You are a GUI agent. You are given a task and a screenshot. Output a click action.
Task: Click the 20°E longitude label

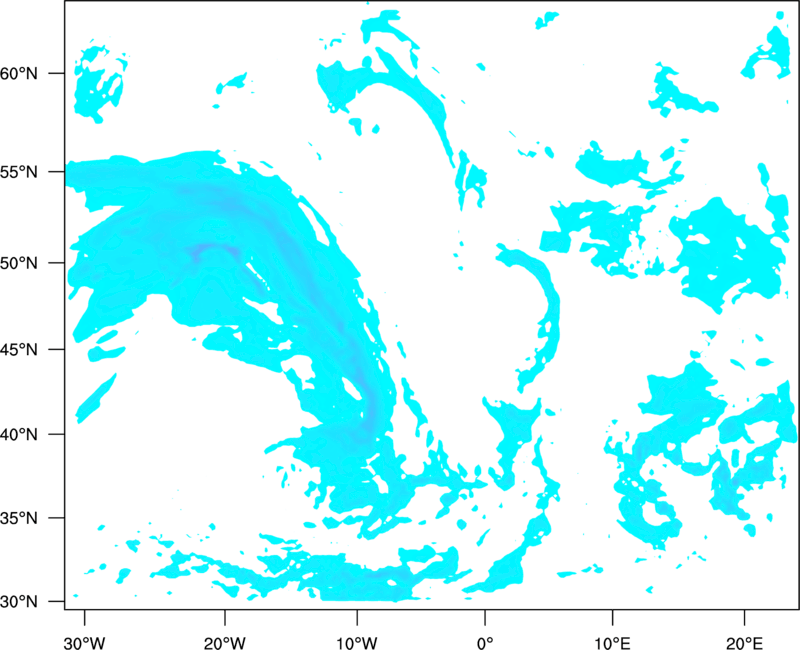(x=744, y=643)
